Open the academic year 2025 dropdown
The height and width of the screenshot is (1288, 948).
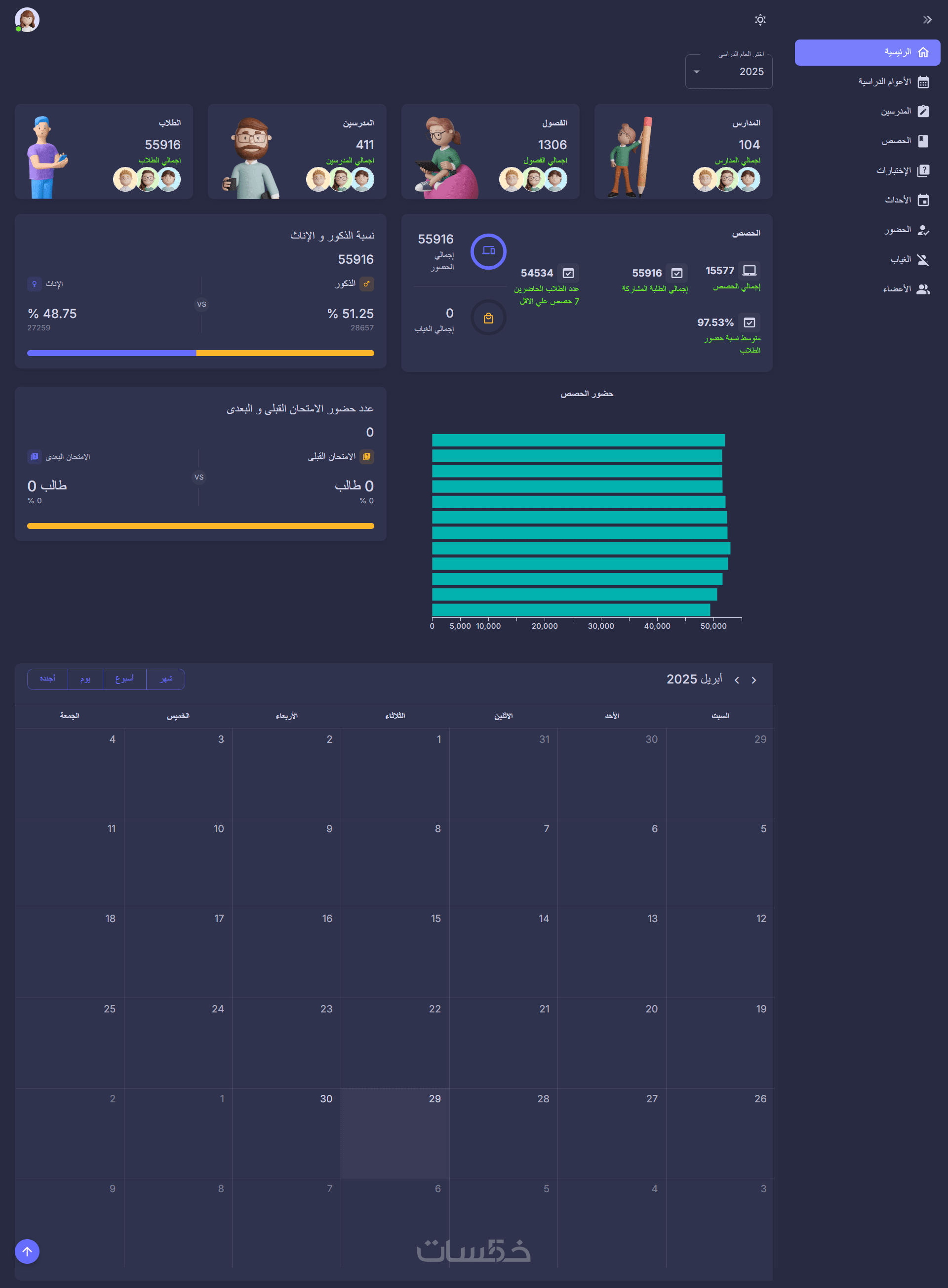[728, 72]
